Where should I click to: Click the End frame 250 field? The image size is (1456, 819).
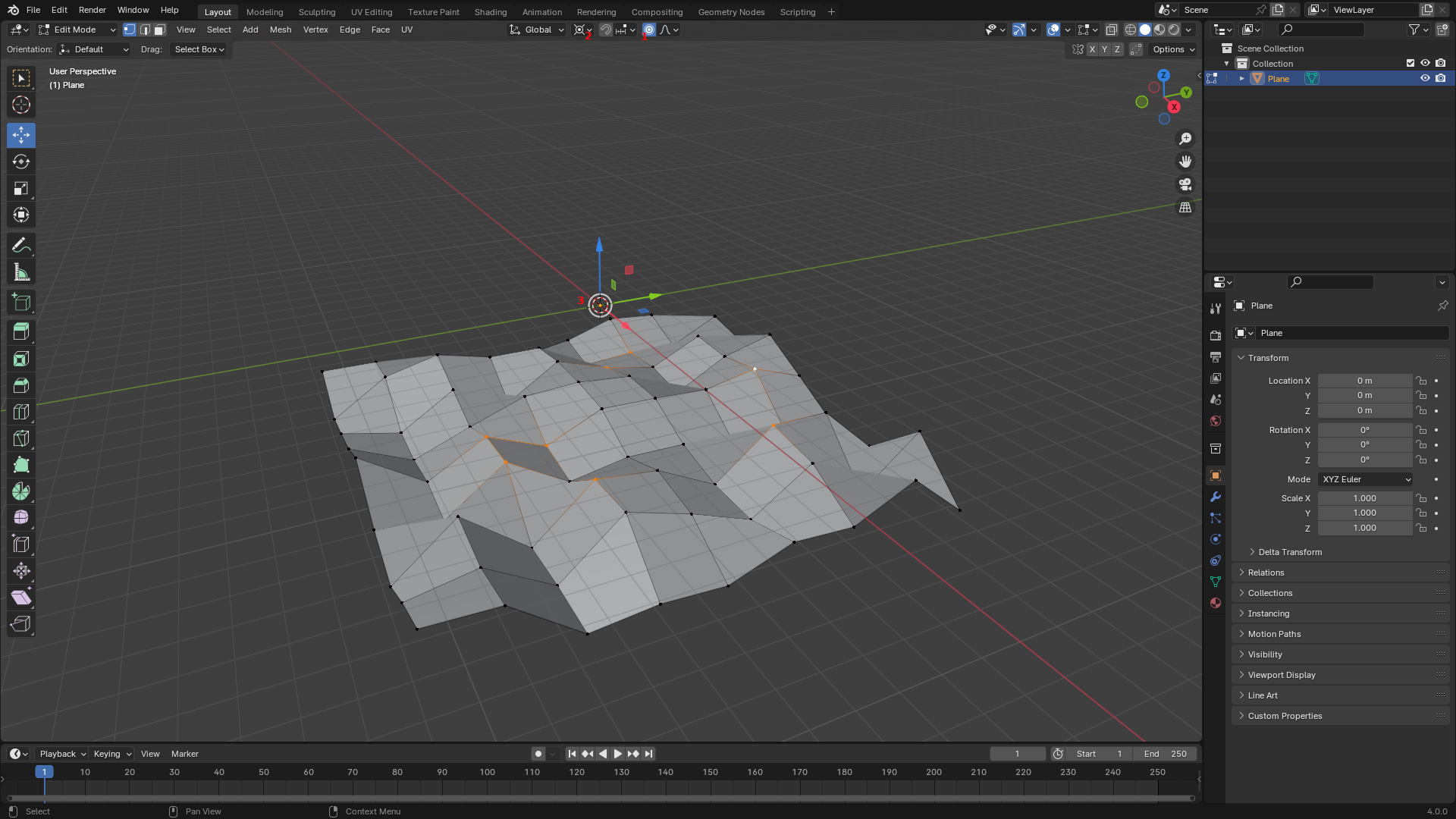click(x=1166, y=754)
